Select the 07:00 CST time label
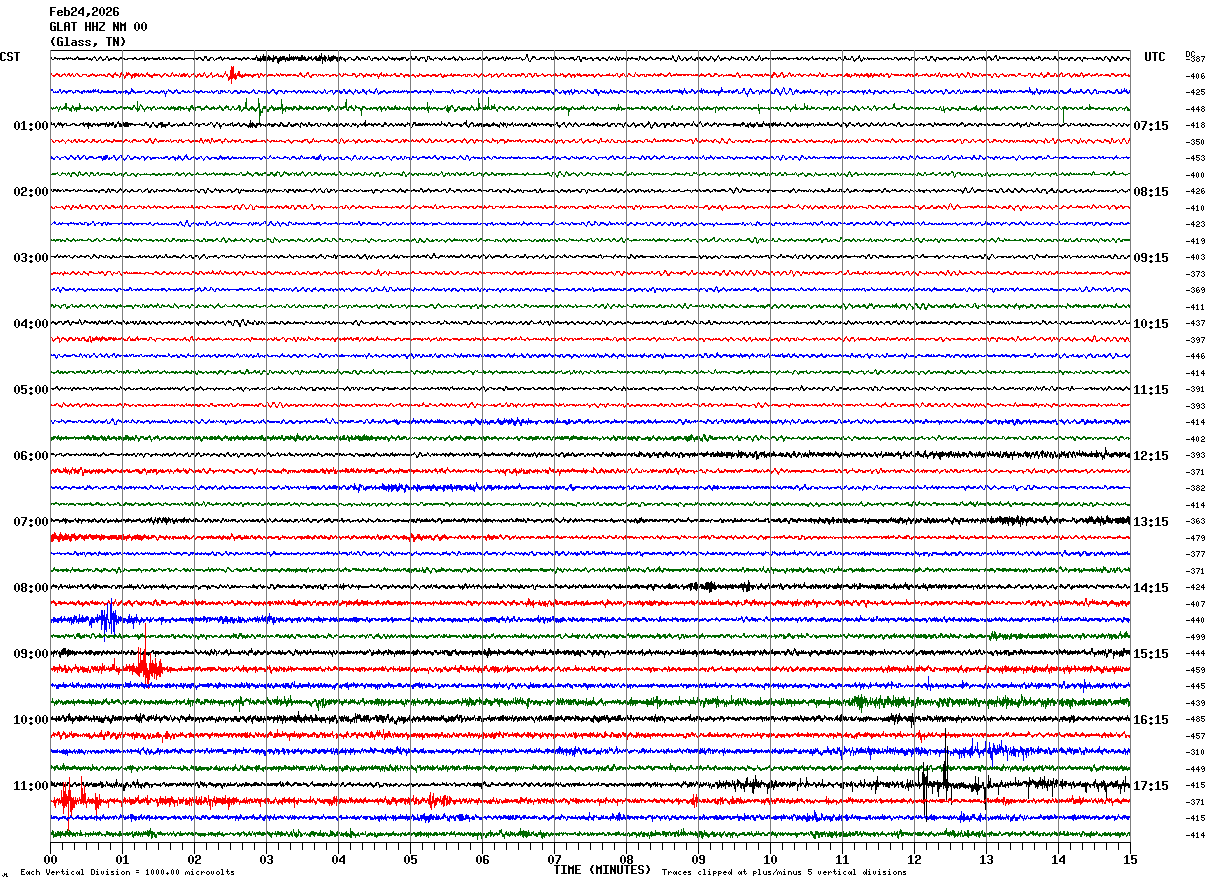This screenshot has width=1210, height=886. 31,522
